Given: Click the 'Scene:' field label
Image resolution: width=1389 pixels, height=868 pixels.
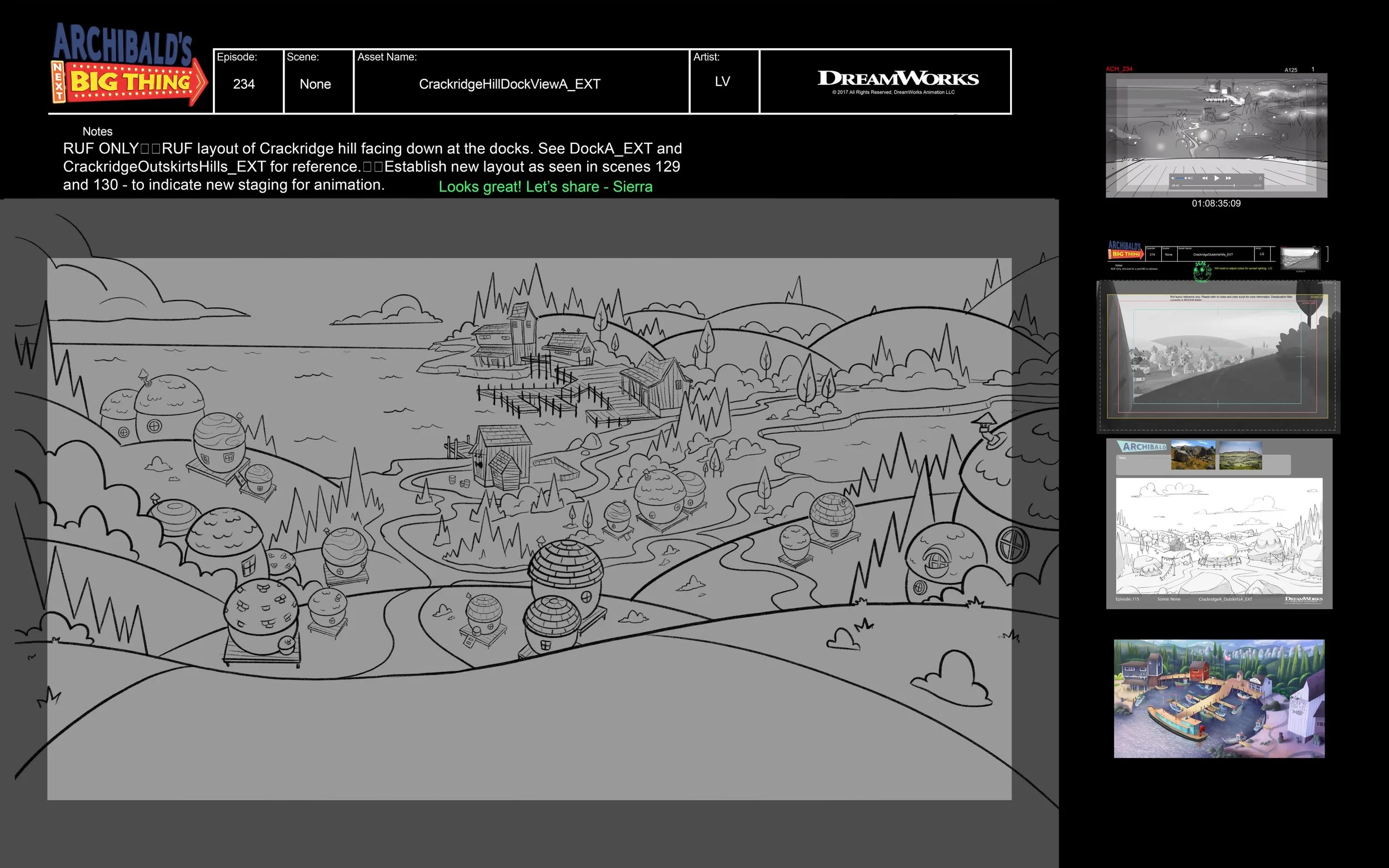Looking at the screenshot, I should (x=303, y=57).
